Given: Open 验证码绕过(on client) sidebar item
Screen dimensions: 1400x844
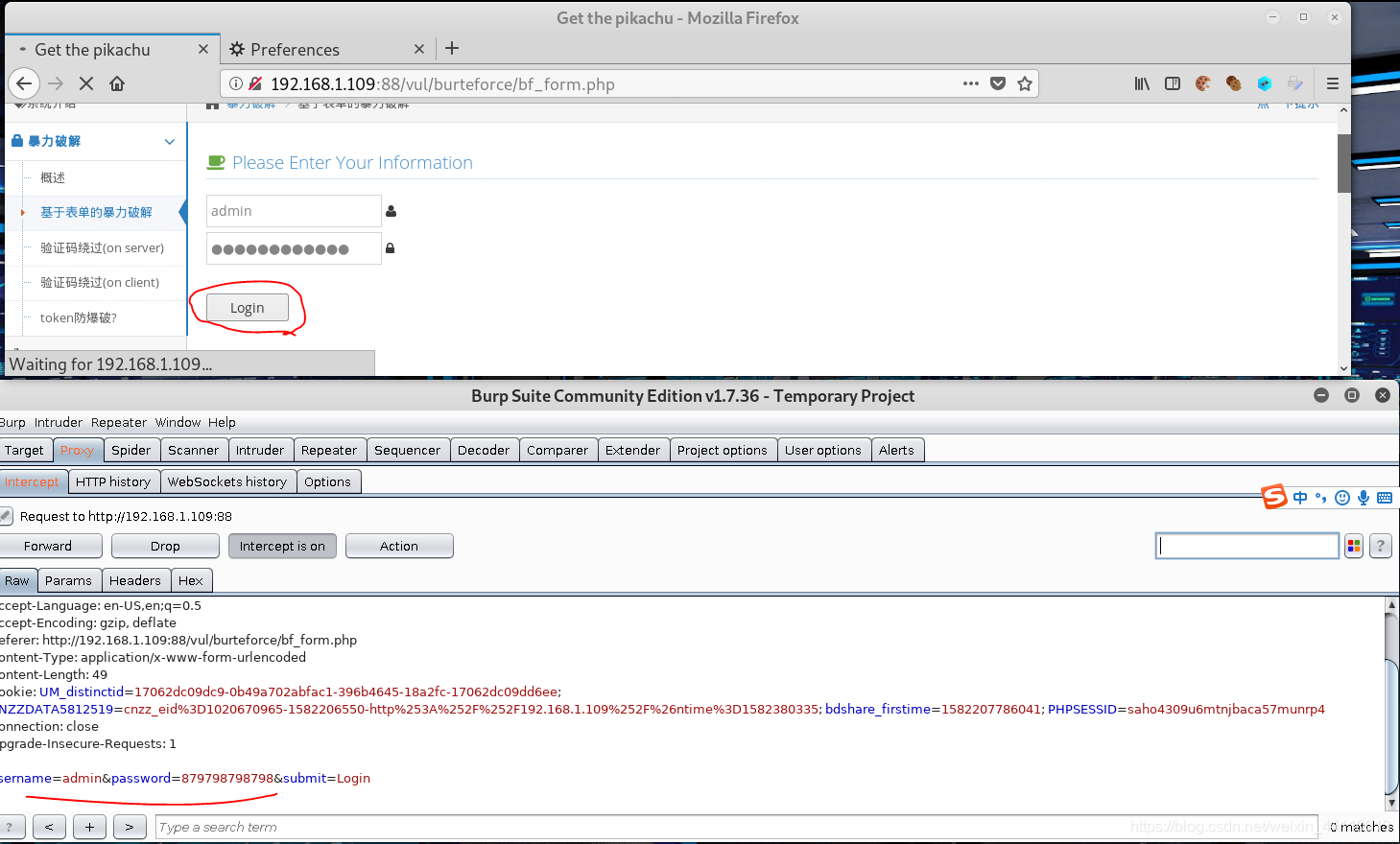Looking at the screenshot, I should coord(100,282).
